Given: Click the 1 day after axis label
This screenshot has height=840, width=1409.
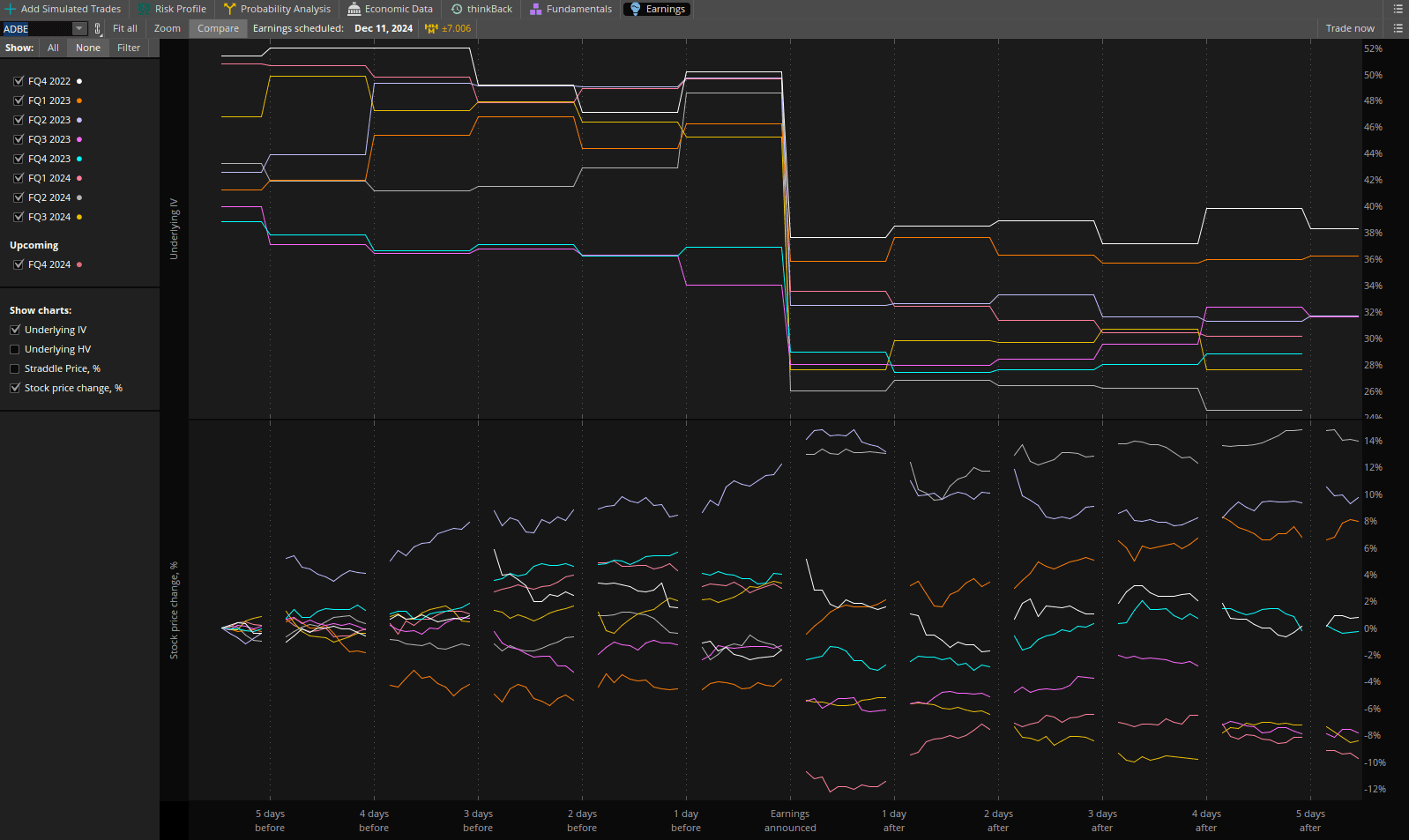Looking at the screenshot, I should (894, 821).
